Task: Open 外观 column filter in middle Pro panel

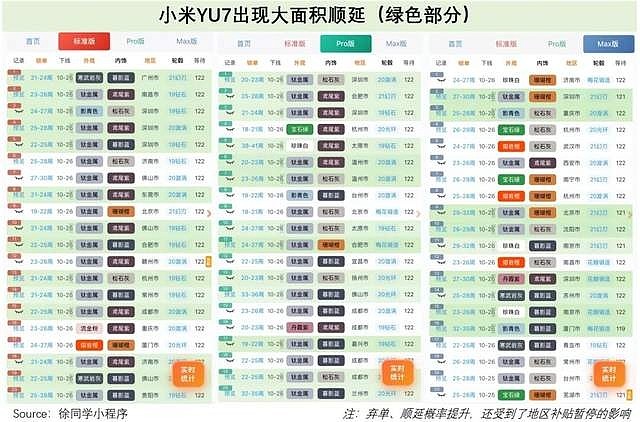Action: (300, 62)
